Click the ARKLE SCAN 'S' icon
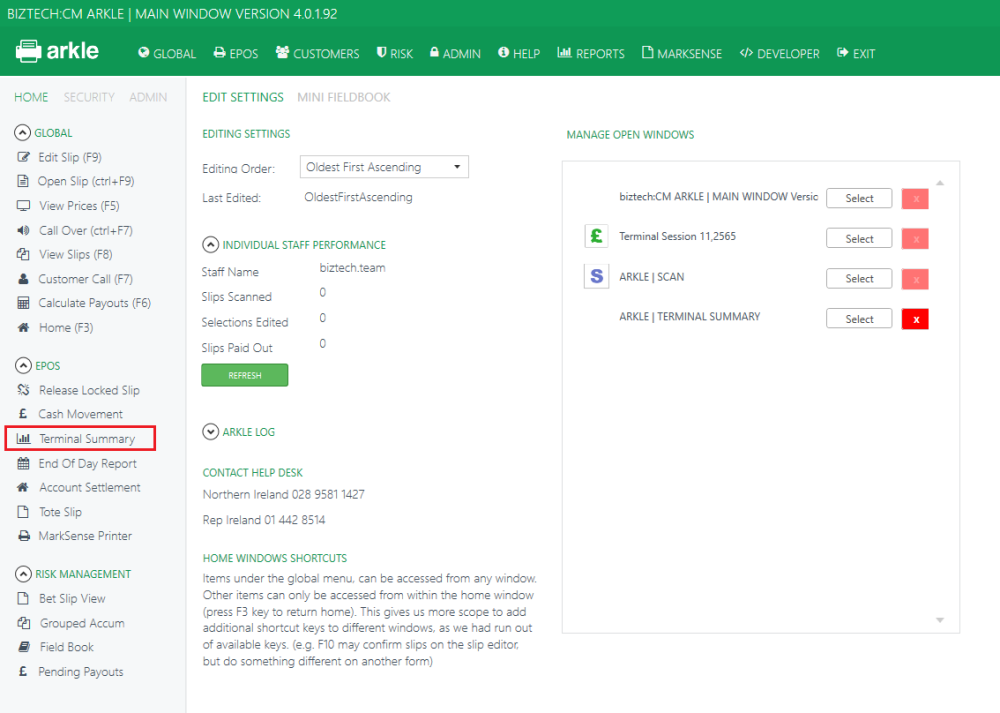The image size is (1000, 713). point(596,276)
